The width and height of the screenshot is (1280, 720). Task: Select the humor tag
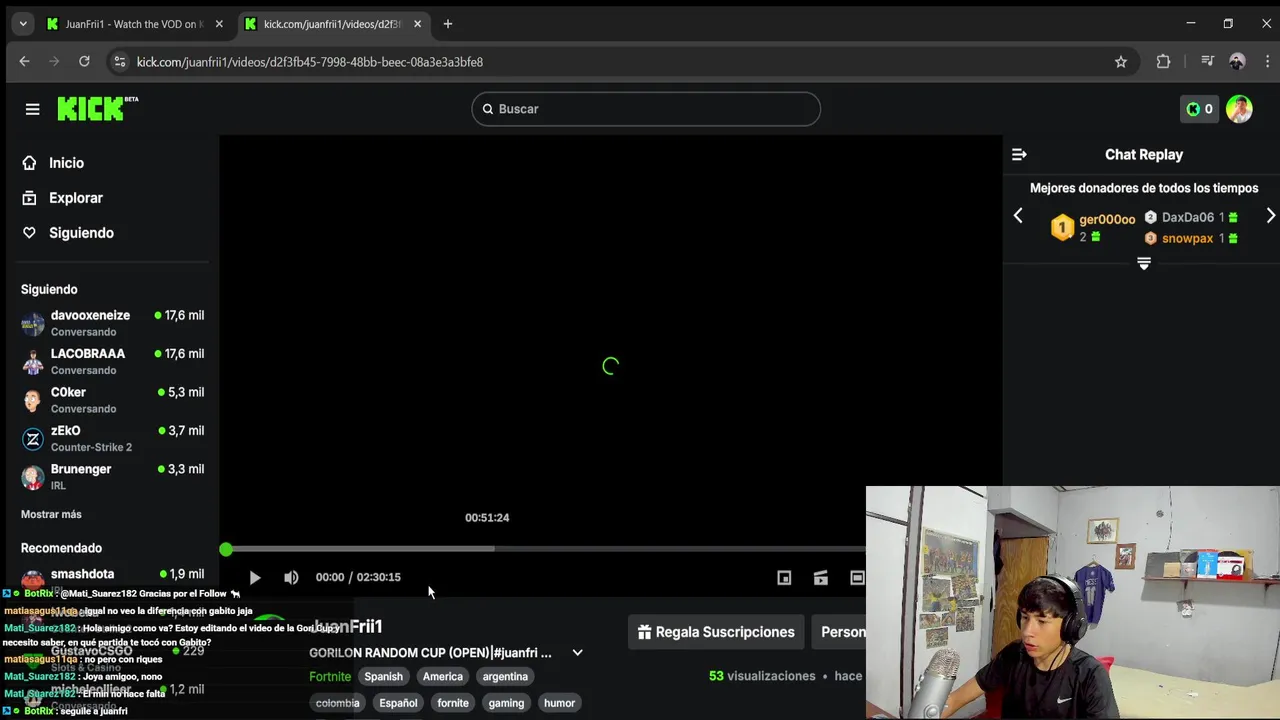tap(559, 703)
